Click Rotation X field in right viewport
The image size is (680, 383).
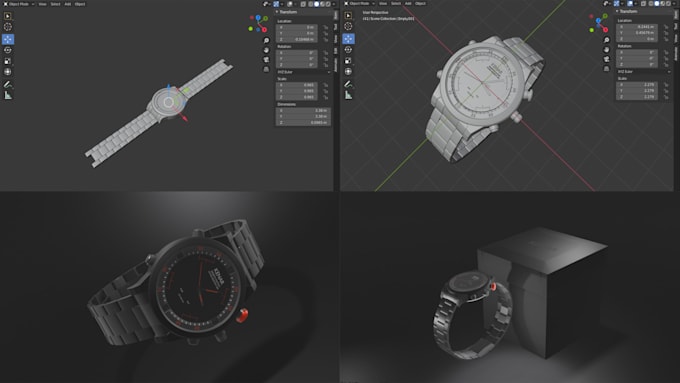637,52
